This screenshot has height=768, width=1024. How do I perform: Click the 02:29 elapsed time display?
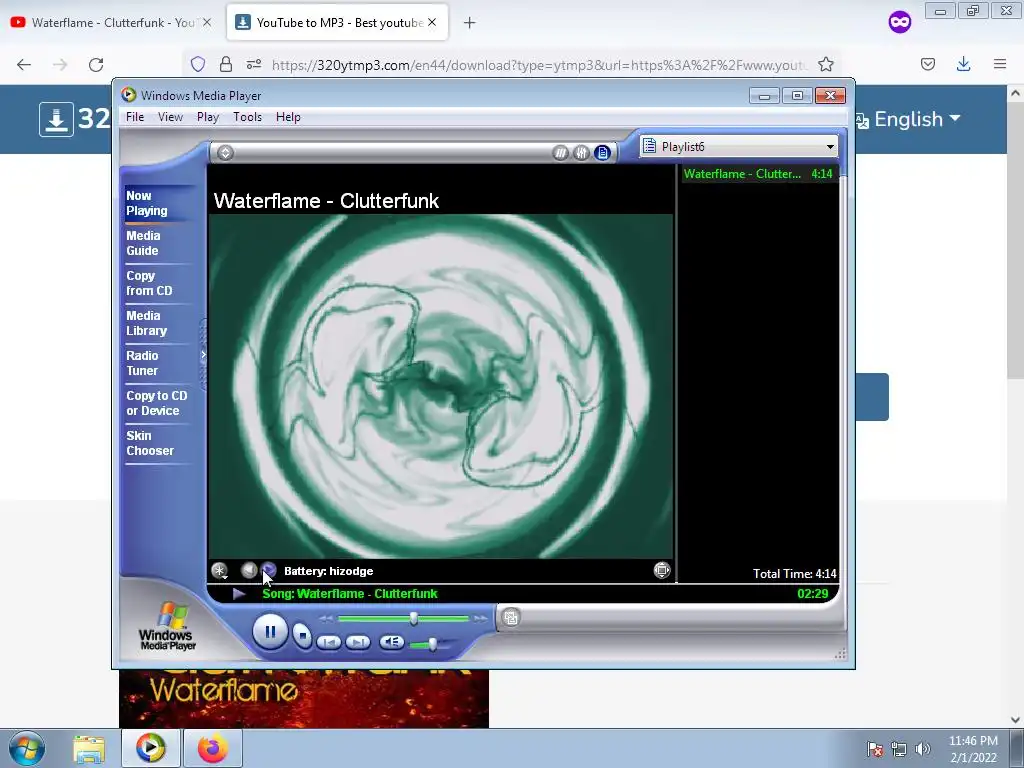pos(812,594)
